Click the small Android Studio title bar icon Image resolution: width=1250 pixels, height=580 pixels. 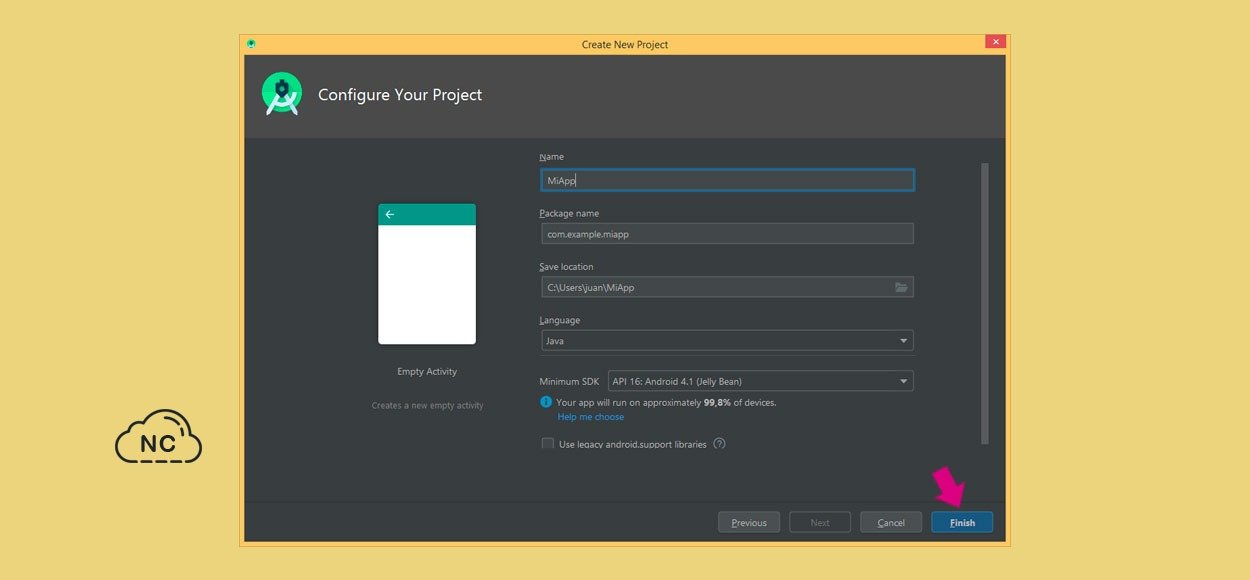(251, 44)
